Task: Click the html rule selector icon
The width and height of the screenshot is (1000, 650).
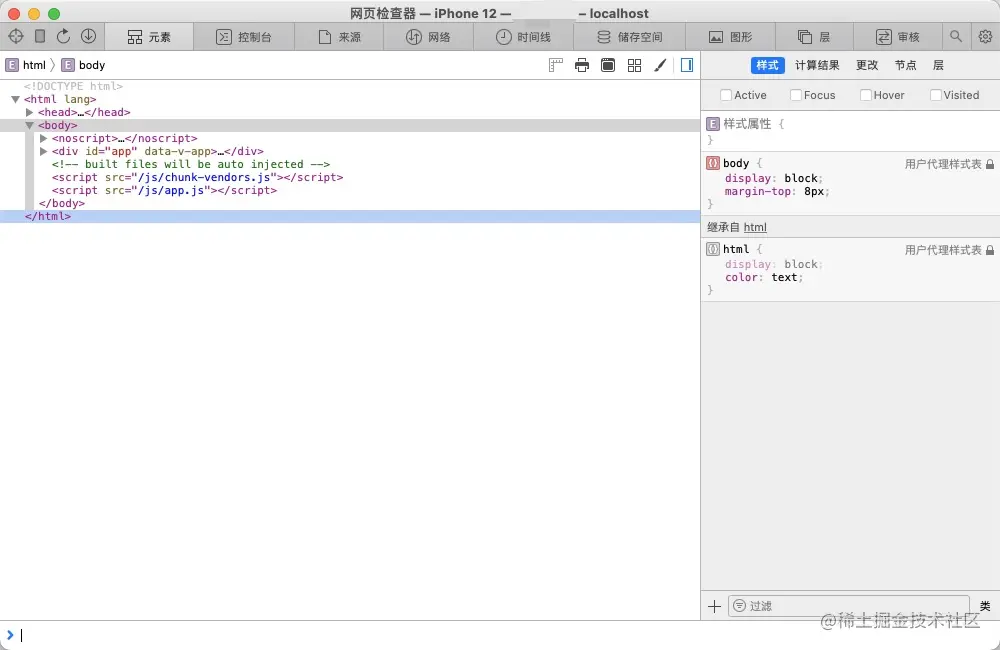Action: (x=713, y=249)
